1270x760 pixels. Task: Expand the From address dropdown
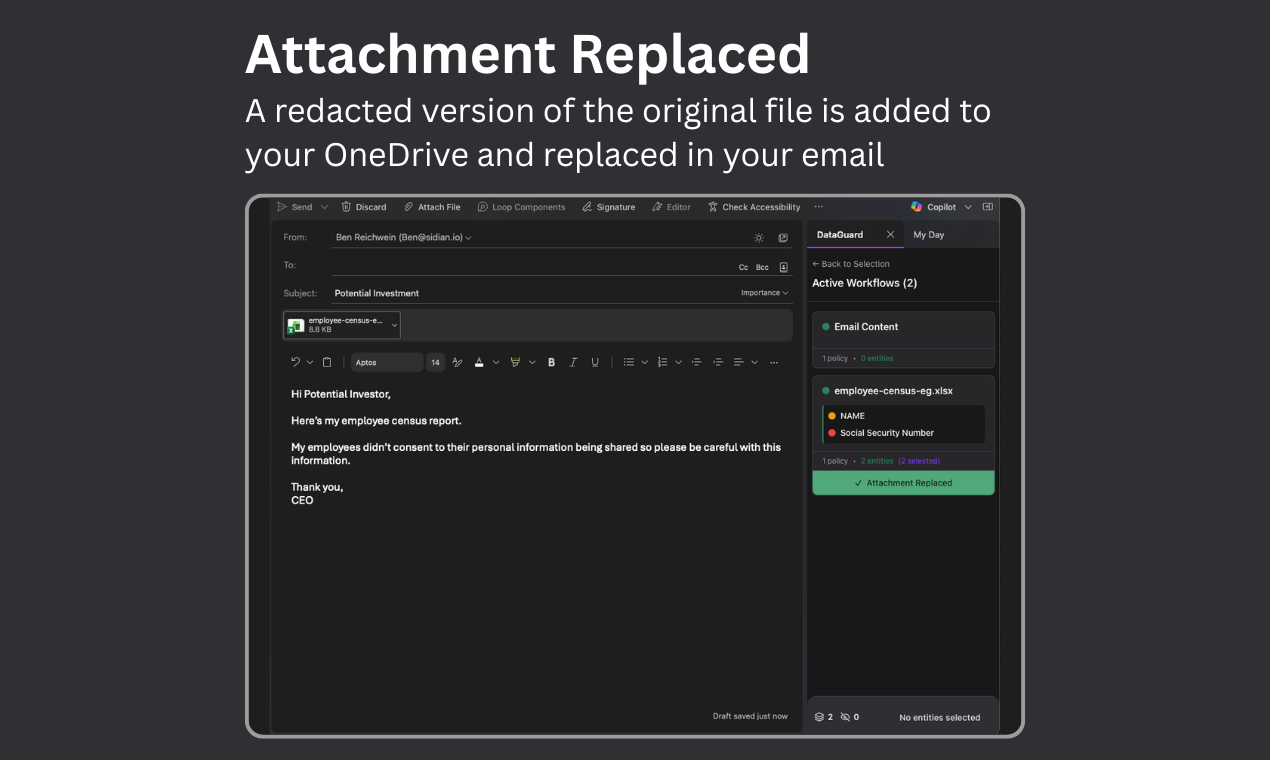tap(467, 237)
